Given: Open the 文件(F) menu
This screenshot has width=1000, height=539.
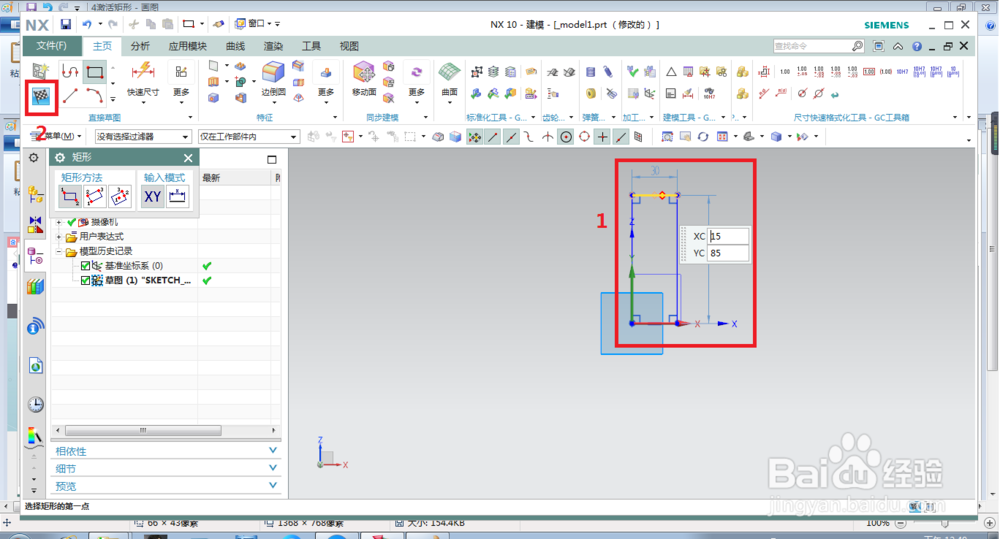Looking at the screenshot, I should pyautogui.click(x=52, y=46).
